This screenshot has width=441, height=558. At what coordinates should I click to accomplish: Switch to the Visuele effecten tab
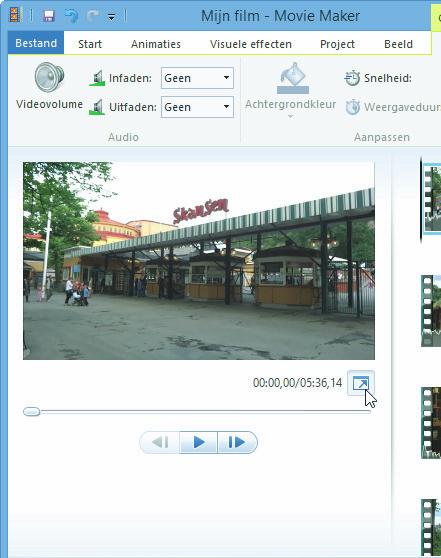pyautogui.click(x=251, y=44)
